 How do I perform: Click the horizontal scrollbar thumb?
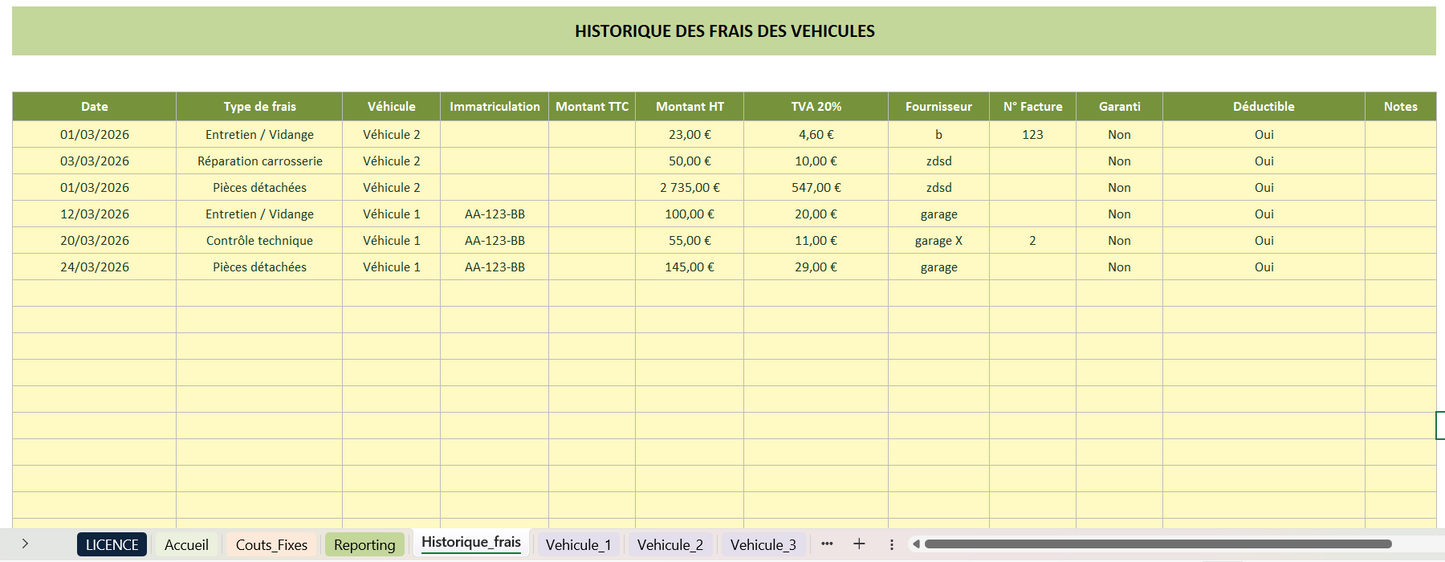[x=1158, y=544]
